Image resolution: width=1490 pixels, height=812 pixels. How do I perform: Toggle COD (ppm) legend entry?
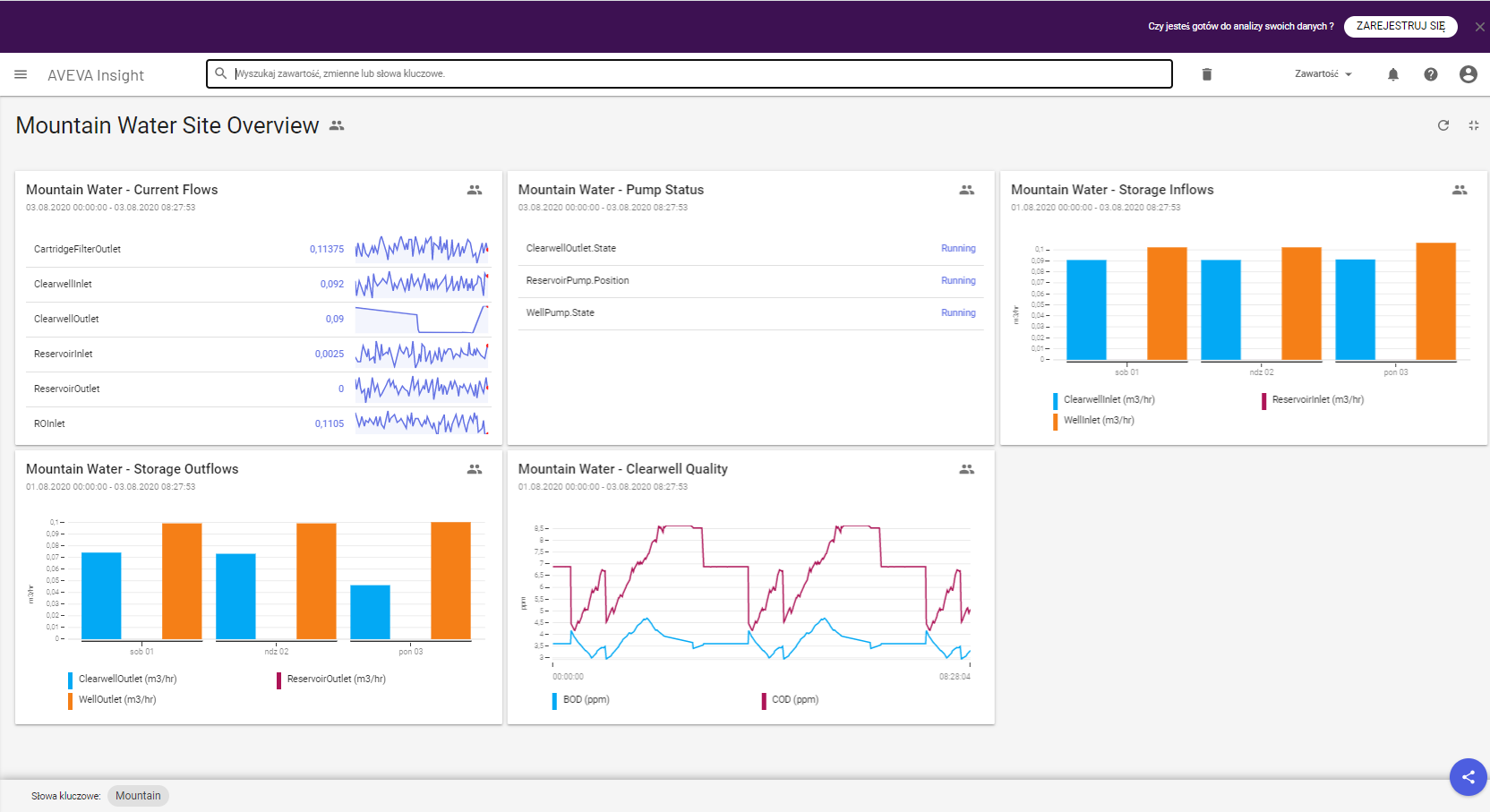791,700
